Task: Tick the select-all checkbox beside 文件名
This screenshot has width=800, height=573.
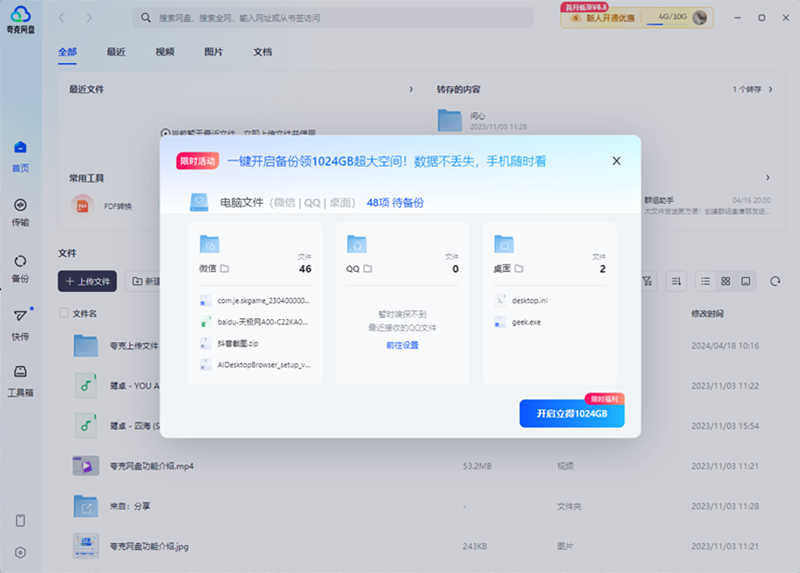Action: (x=65, y=313)
